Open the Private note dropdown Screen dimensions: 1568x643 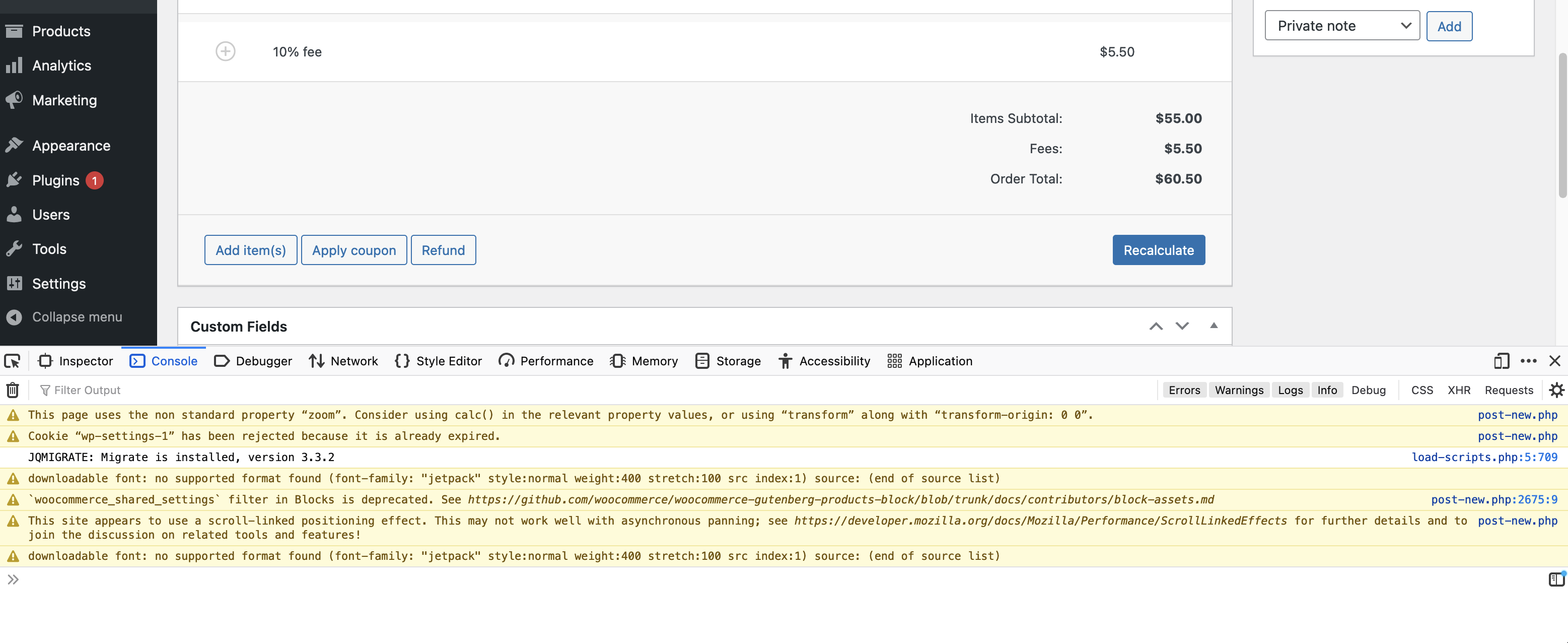pyautogui.click(x=1342, y=25)
